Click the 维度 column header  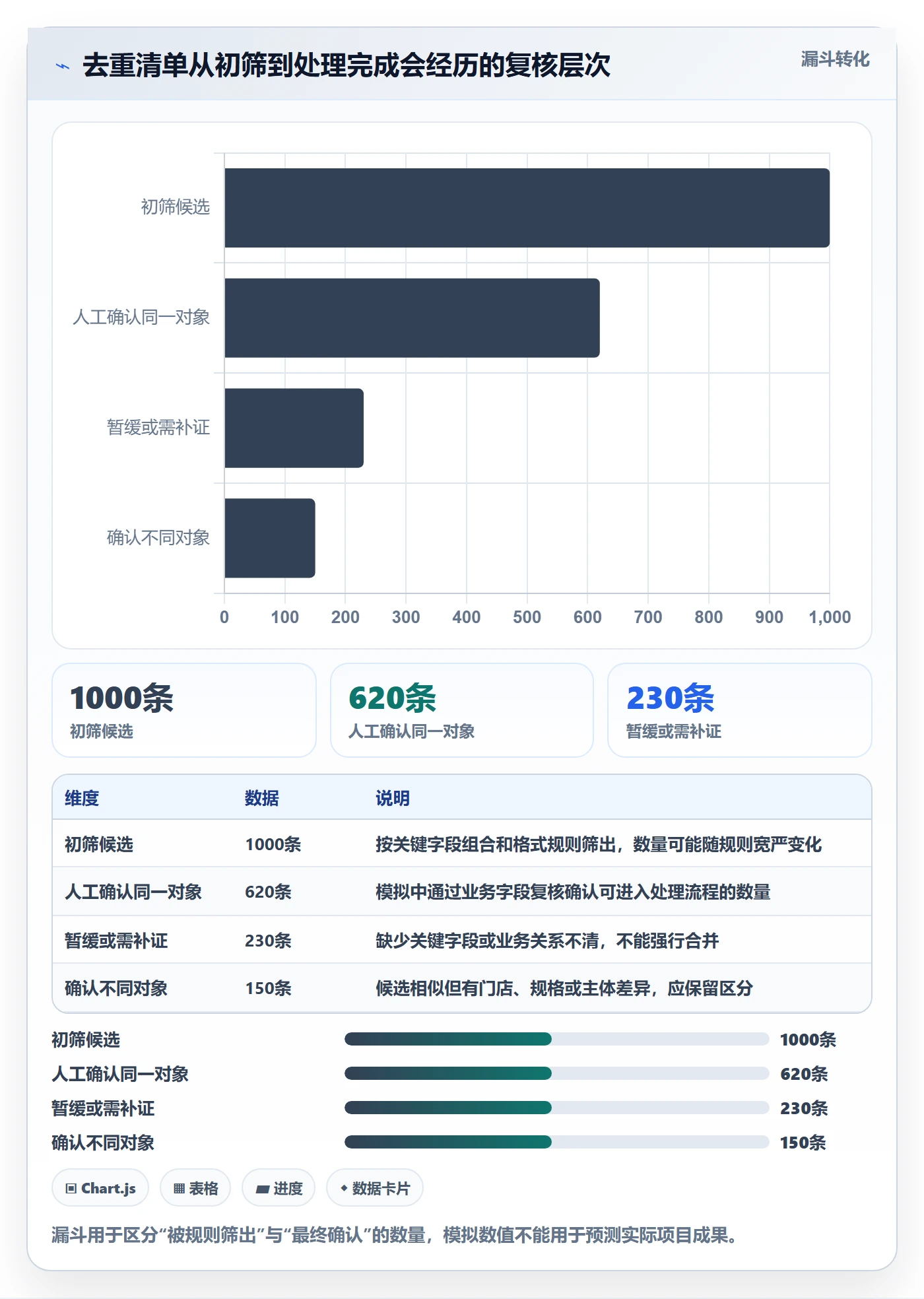click(82, 798)
